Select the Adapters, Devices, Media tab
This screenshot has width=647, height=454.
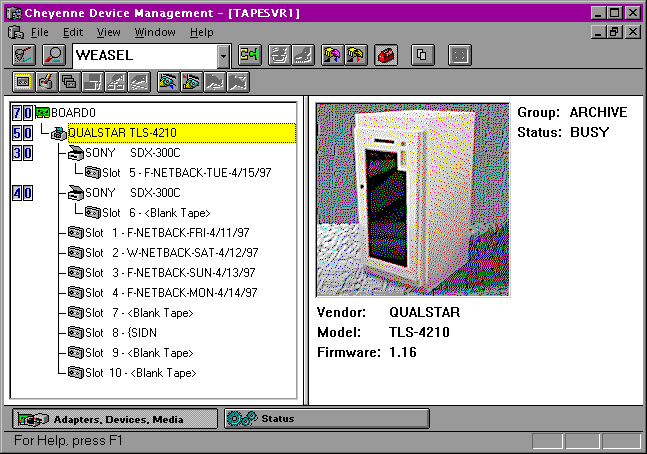coord(114,419)
